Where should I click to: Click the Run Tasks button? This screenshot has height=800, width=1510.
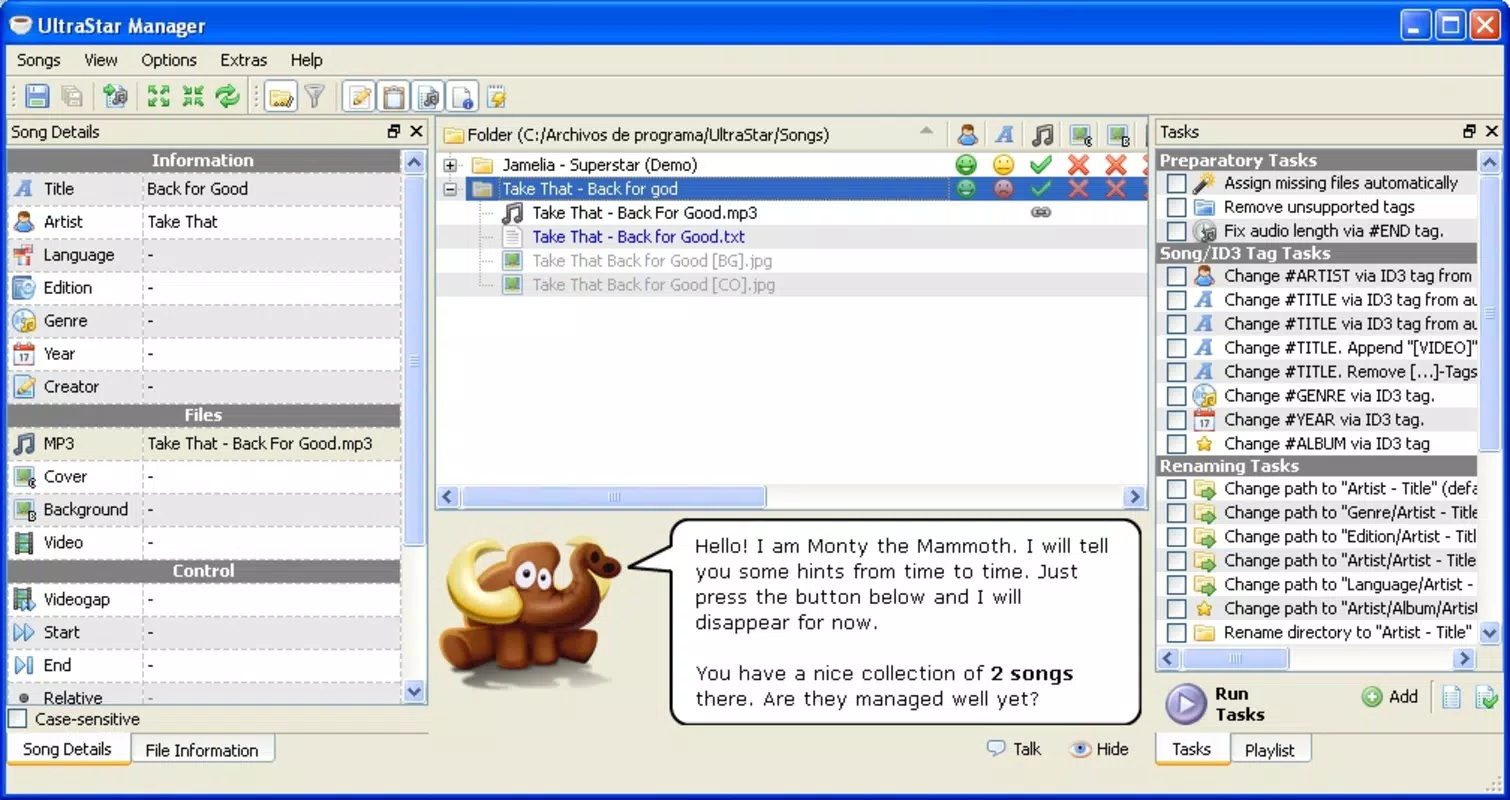(x=1215, y=704)
